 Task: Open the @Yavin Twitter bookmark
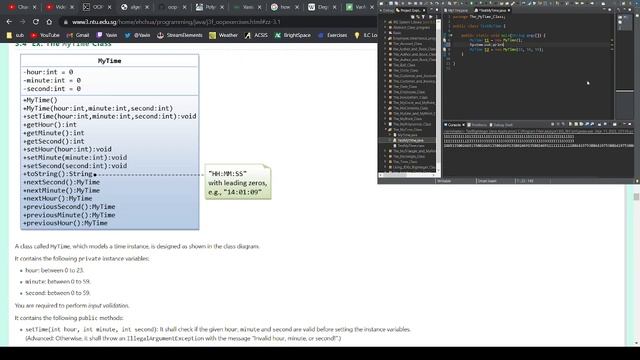(x=138, y=36)
